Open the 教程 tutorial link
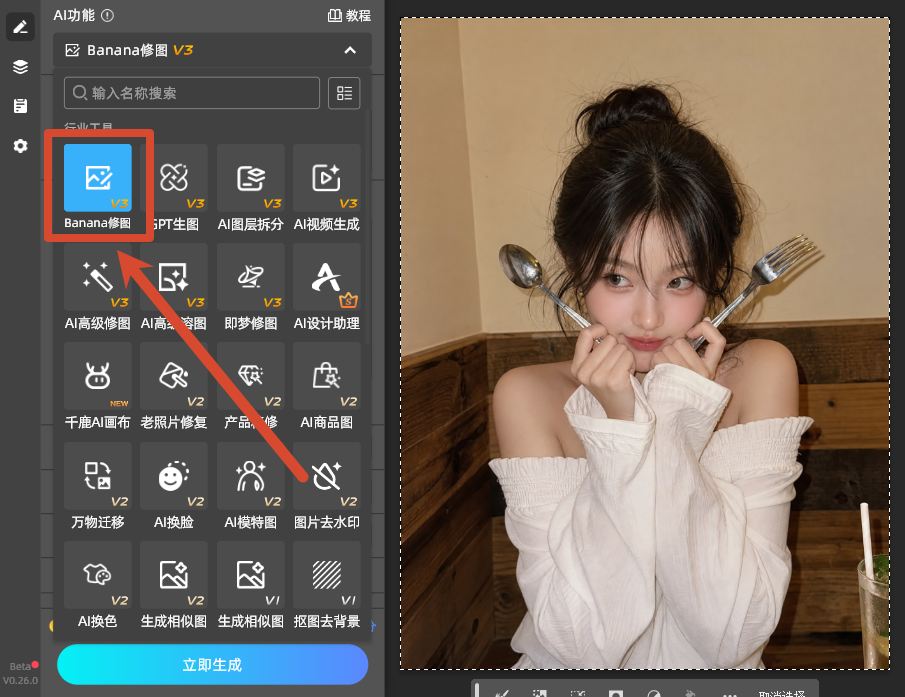Viewport: 905px width, 697px height. tap(349, 16)
